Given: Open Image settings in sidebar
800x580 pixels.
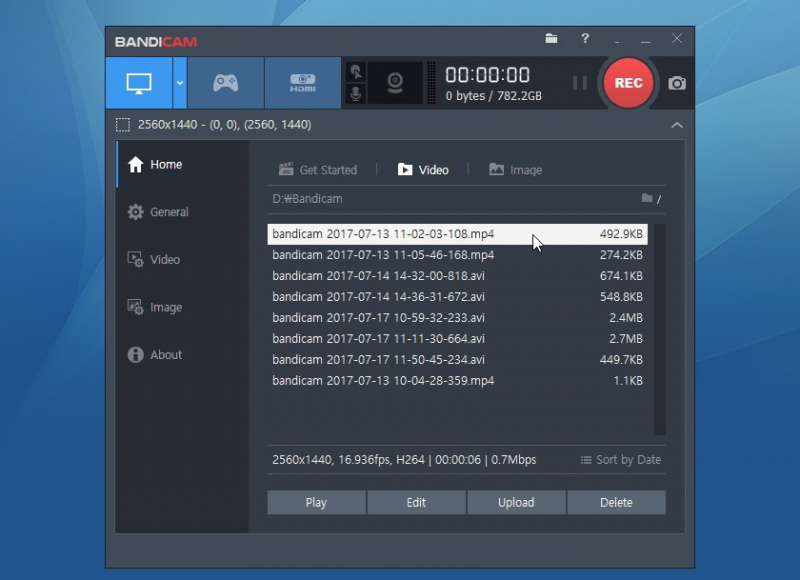Looking at the screenshot, I should tap(182, 307).
